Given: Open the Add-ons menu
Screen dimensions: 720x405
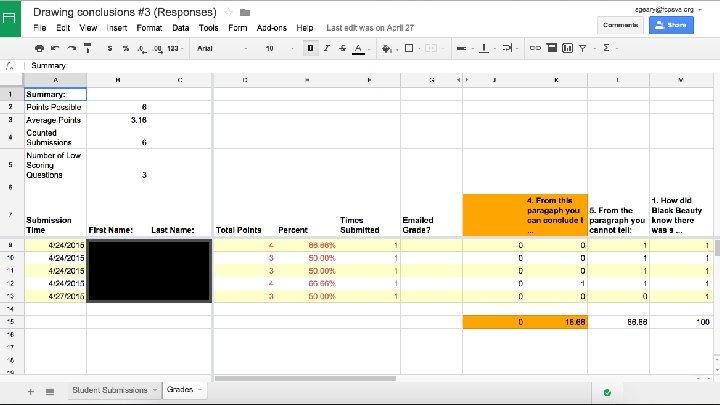Looking at the screenshot, I should tap(271, 28).
